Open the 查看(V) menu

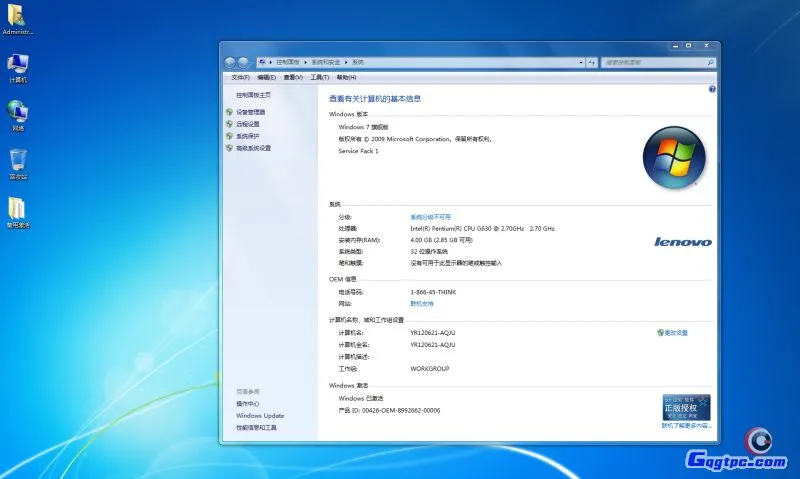(293, 78)
